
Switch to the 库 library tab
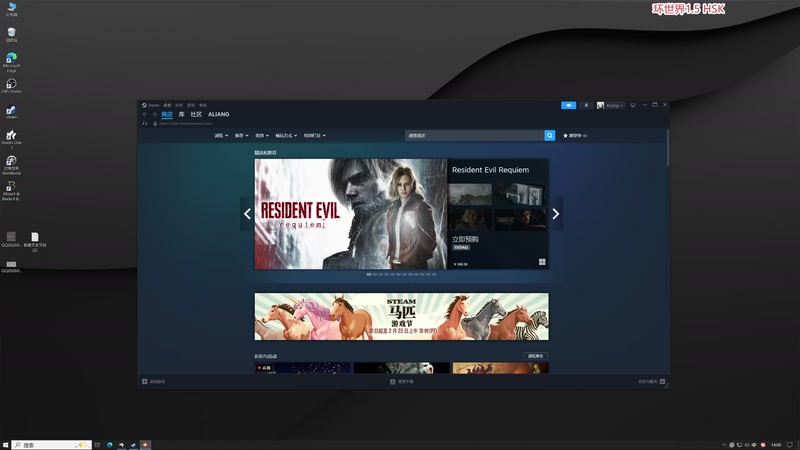[182, 114]
